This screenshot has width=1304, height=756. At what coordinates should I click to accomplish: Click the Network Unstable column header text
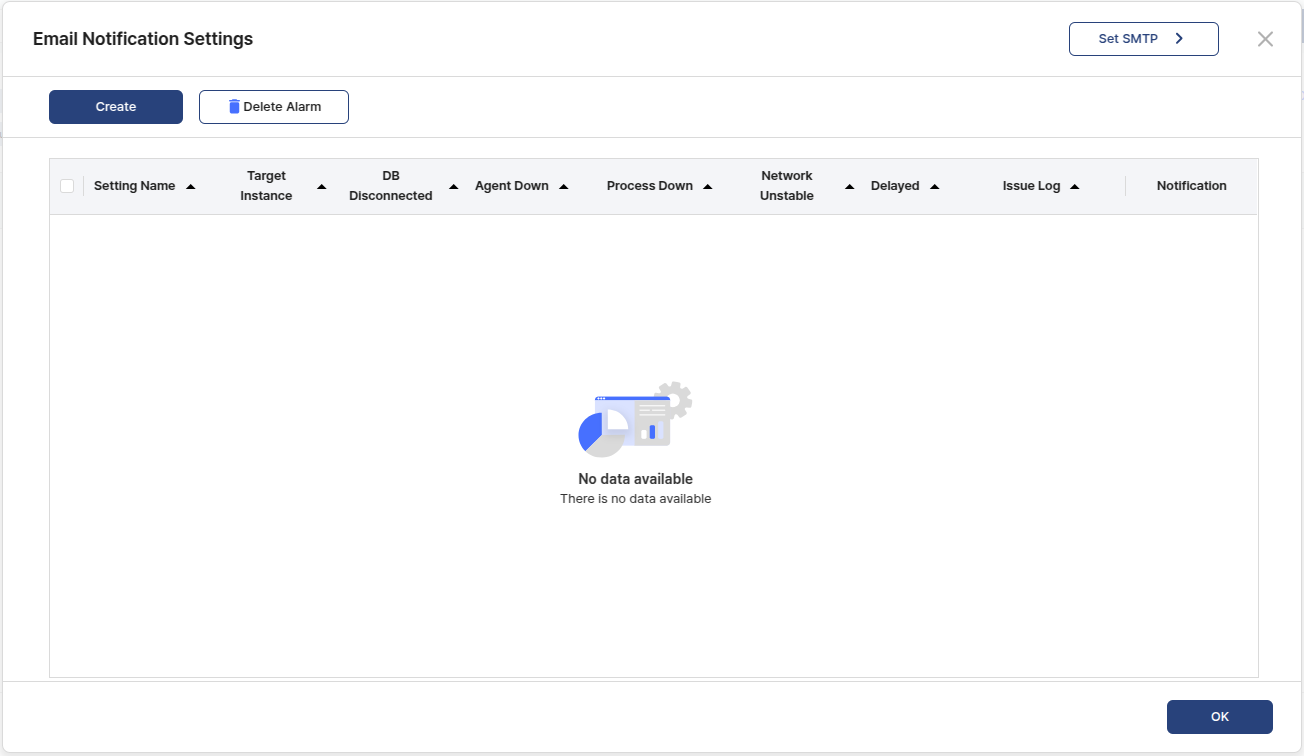[786, 186]
